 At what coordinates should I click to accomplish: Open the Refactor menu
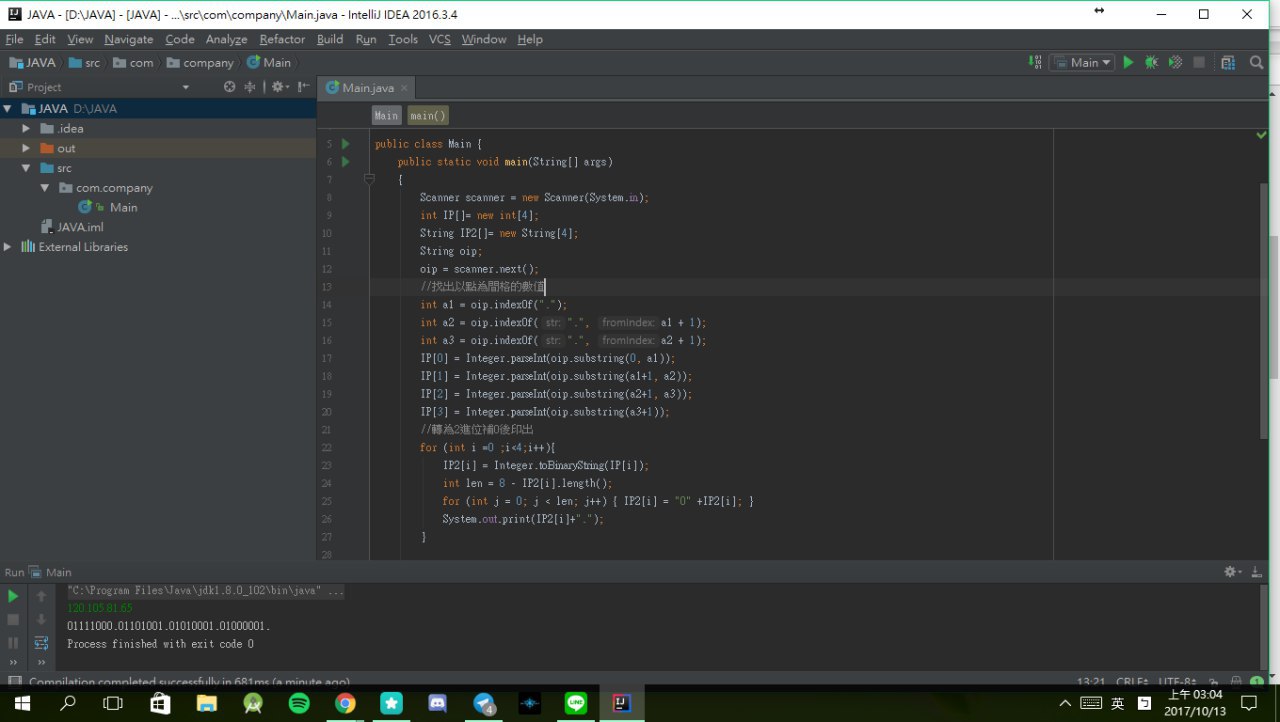pyautogui.click(x=282, y=39)
